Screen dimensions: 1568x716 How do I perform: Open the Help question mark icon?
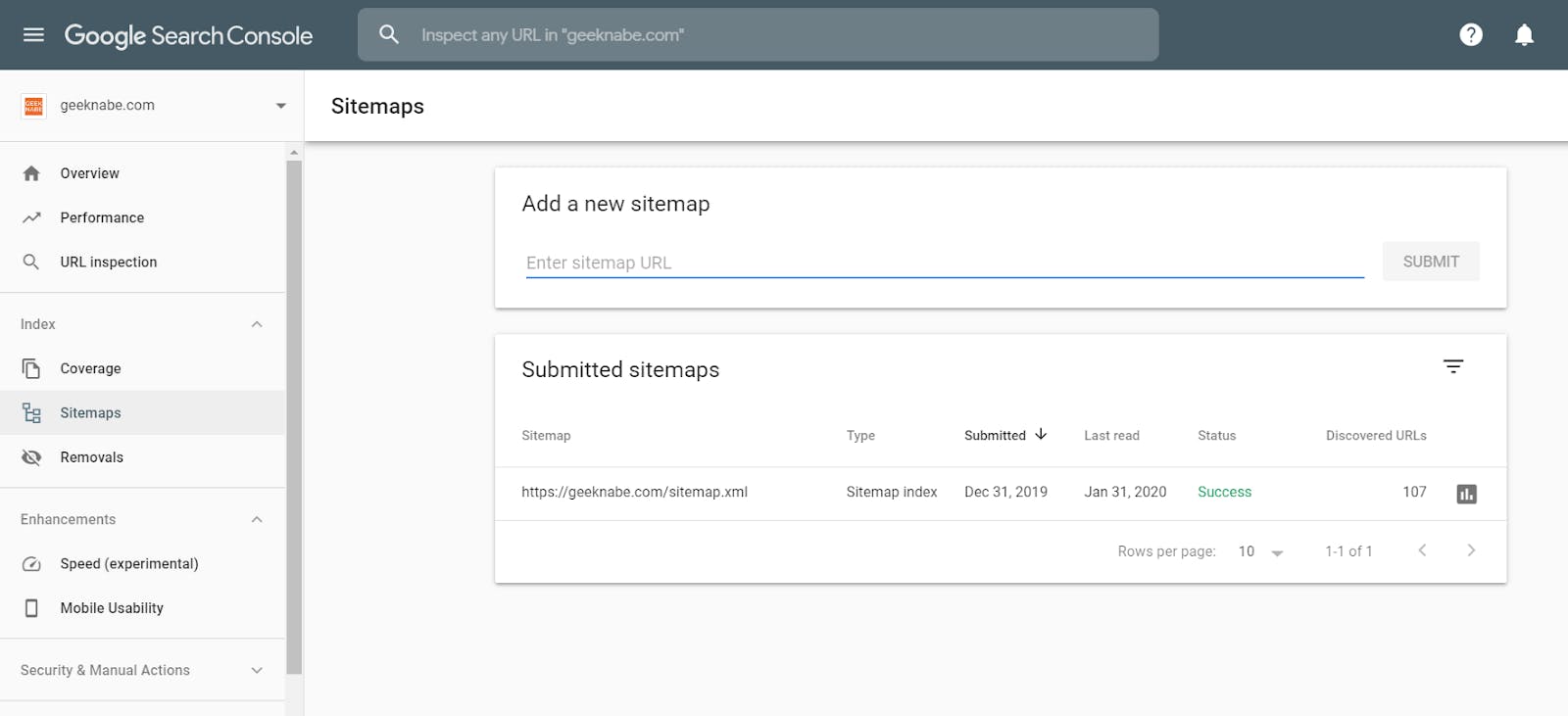tap(1471, 35)
